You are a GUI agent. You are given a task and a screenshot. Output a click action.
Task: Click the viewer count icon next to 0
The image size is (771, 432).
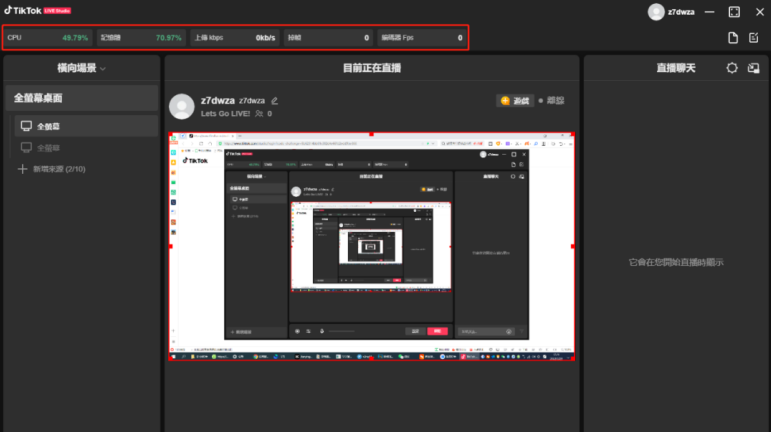point(259,114)
